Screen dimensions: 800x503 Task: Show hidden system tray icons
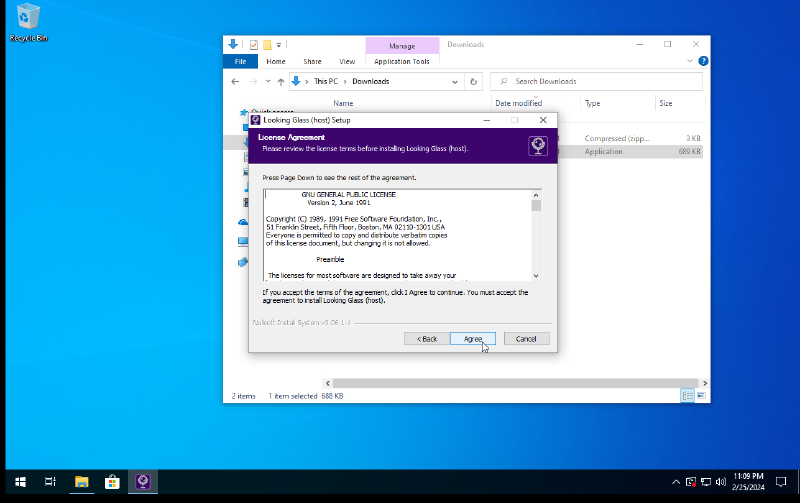tap(676, 482)
